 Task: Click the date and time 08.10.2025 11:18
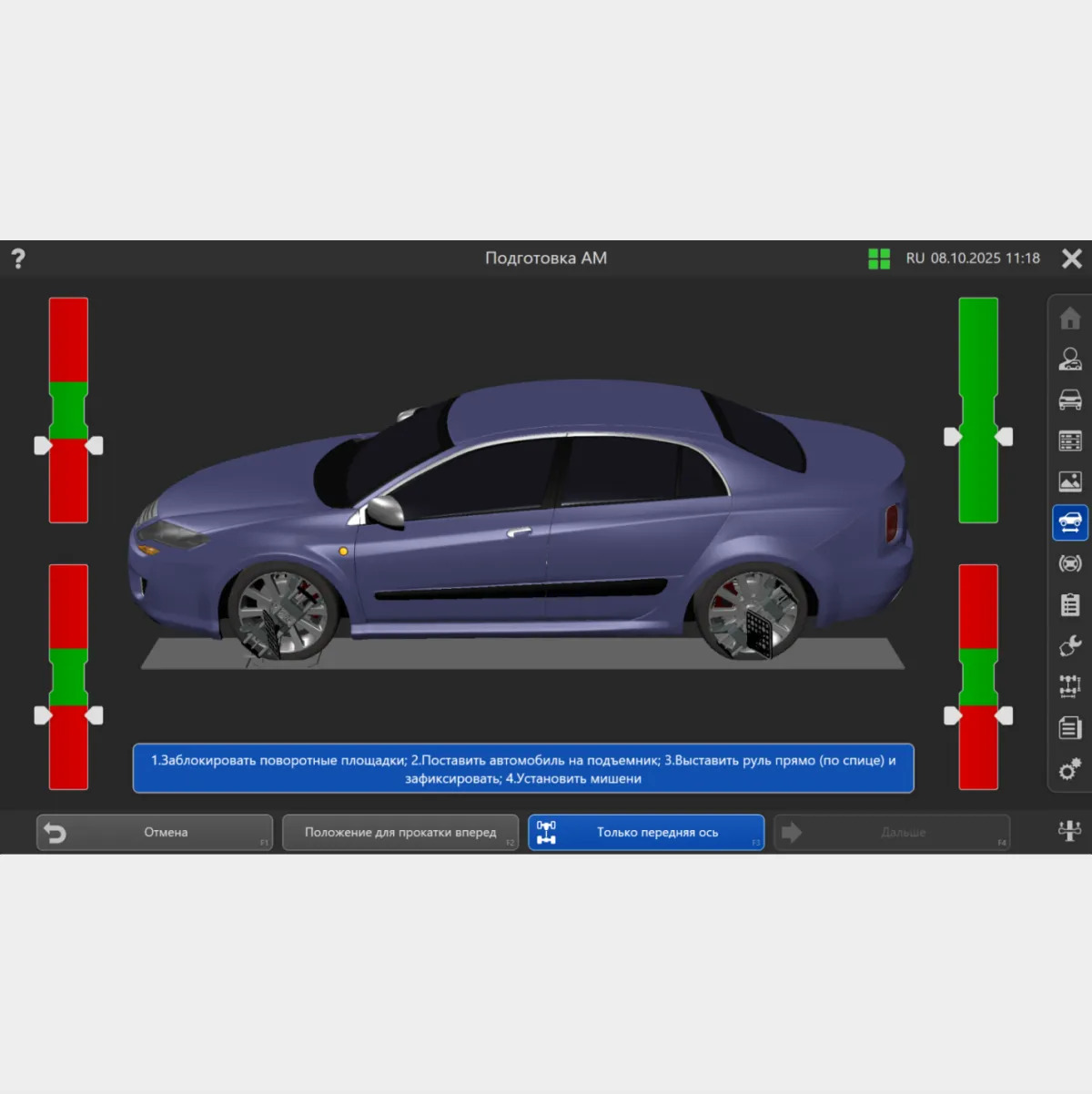point(985,258)
